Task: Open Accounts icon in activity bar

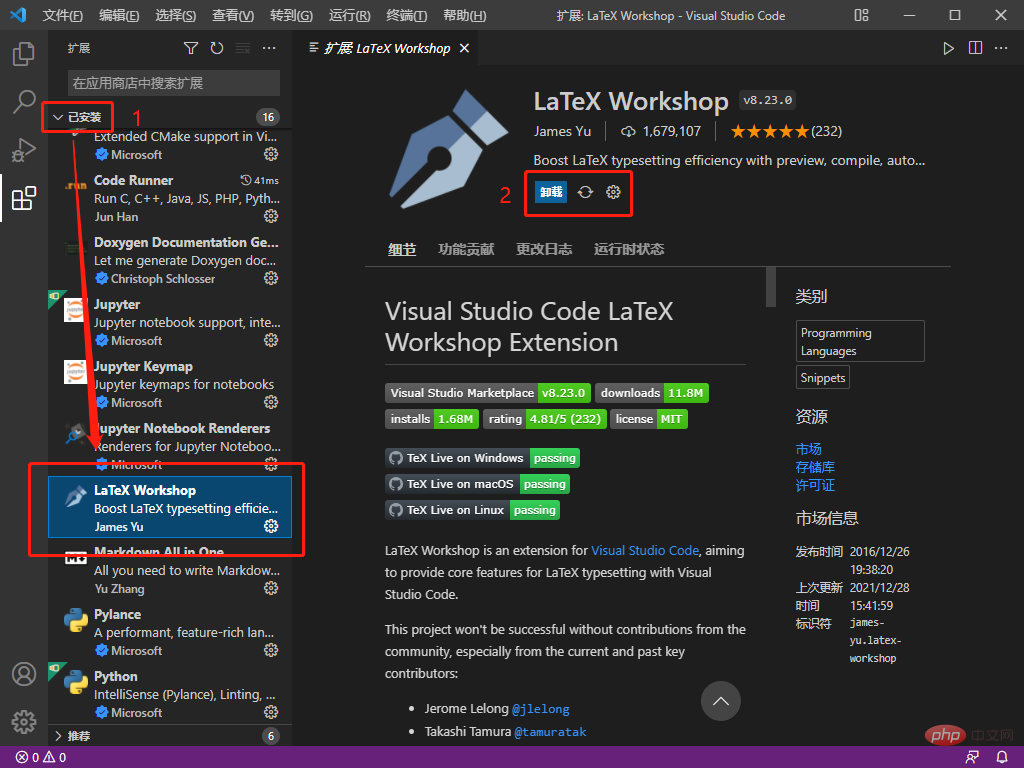Action: click(24, 674)
